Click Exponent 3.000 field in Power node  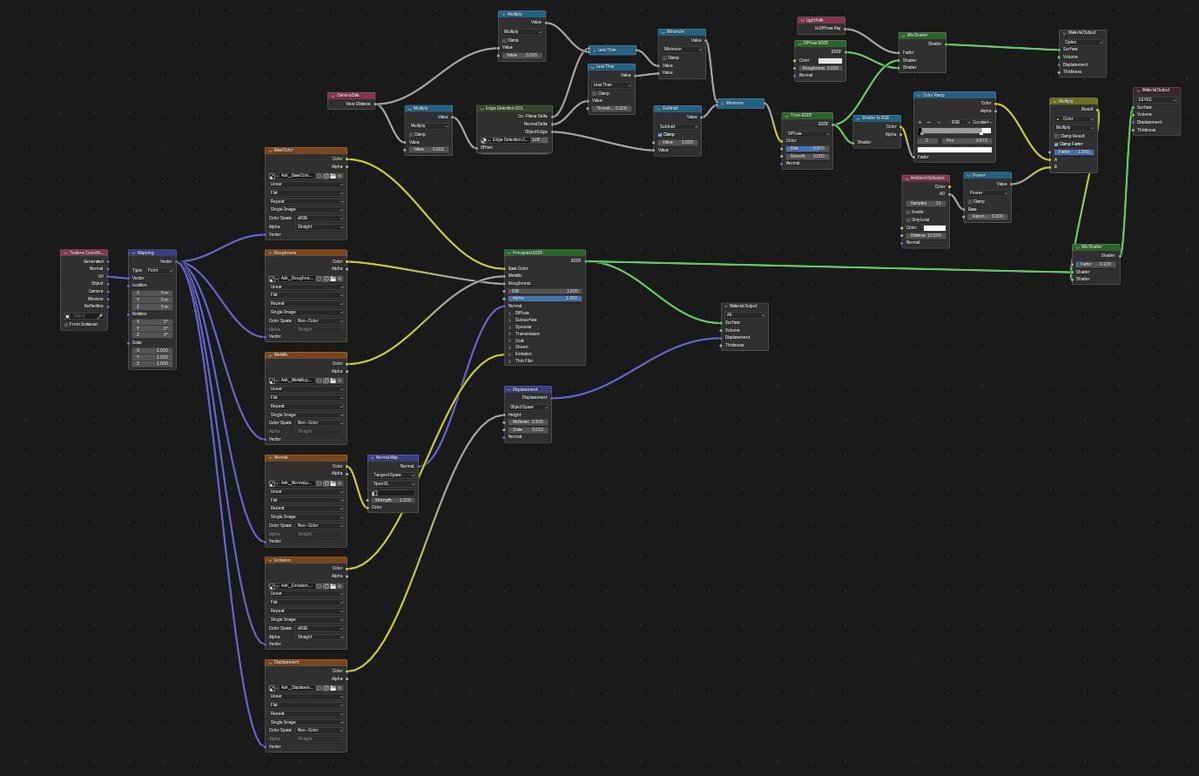pos(987,216)
